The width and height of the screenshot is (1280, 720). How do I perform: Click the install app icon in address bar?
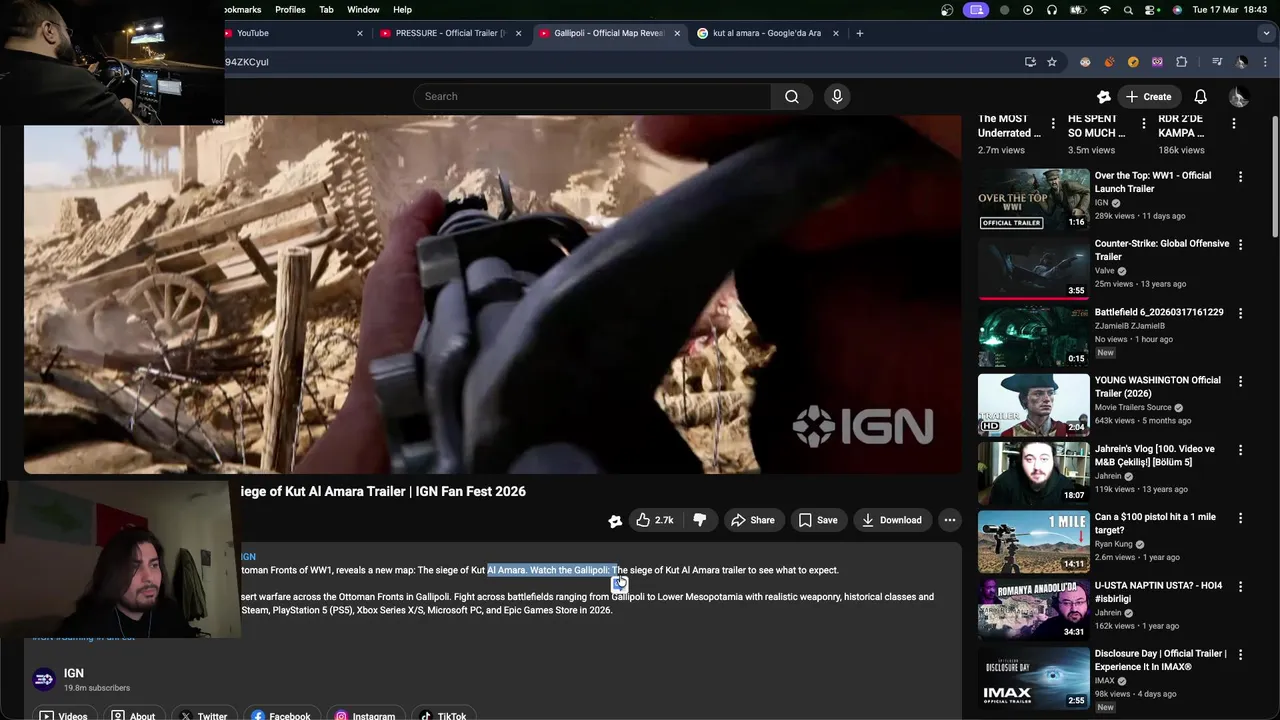[1030, 62]
